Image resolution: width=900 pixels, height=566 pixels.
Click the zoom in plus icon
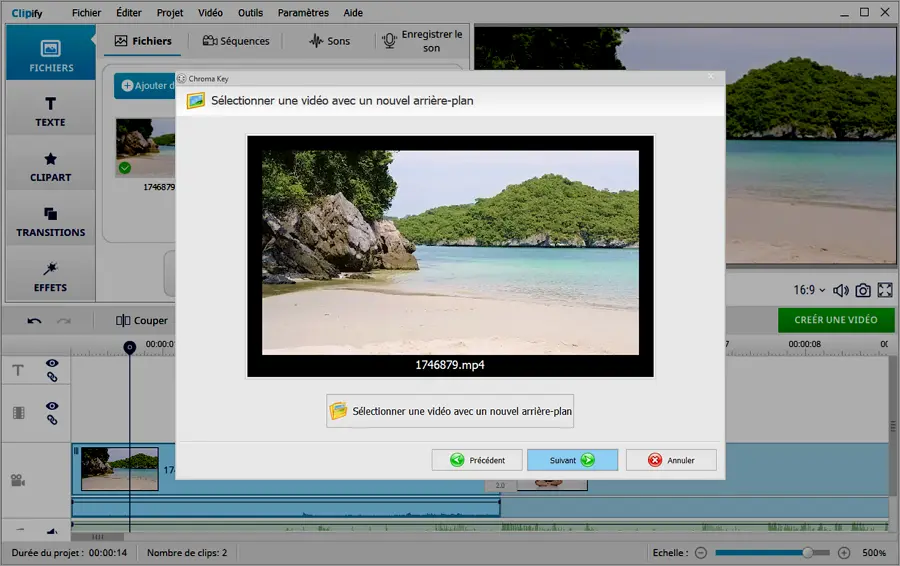[x=844, y=553]
